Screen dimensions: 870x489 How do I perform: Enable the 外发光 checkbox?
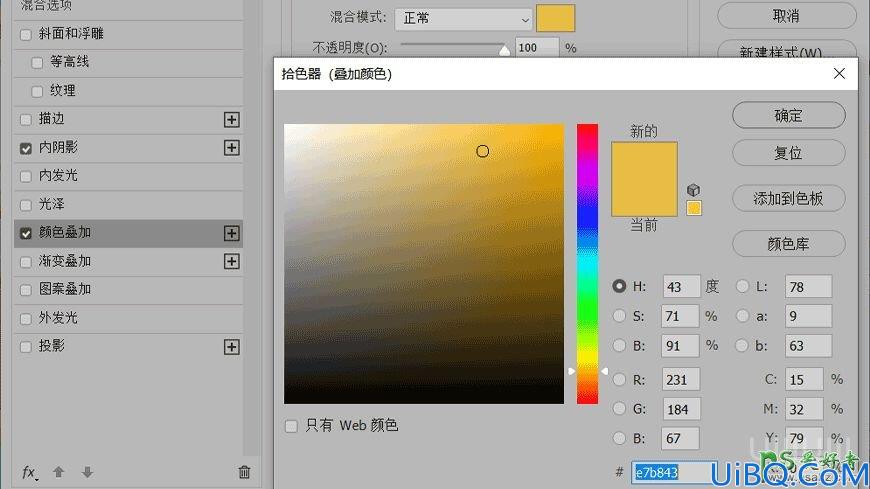26,319
